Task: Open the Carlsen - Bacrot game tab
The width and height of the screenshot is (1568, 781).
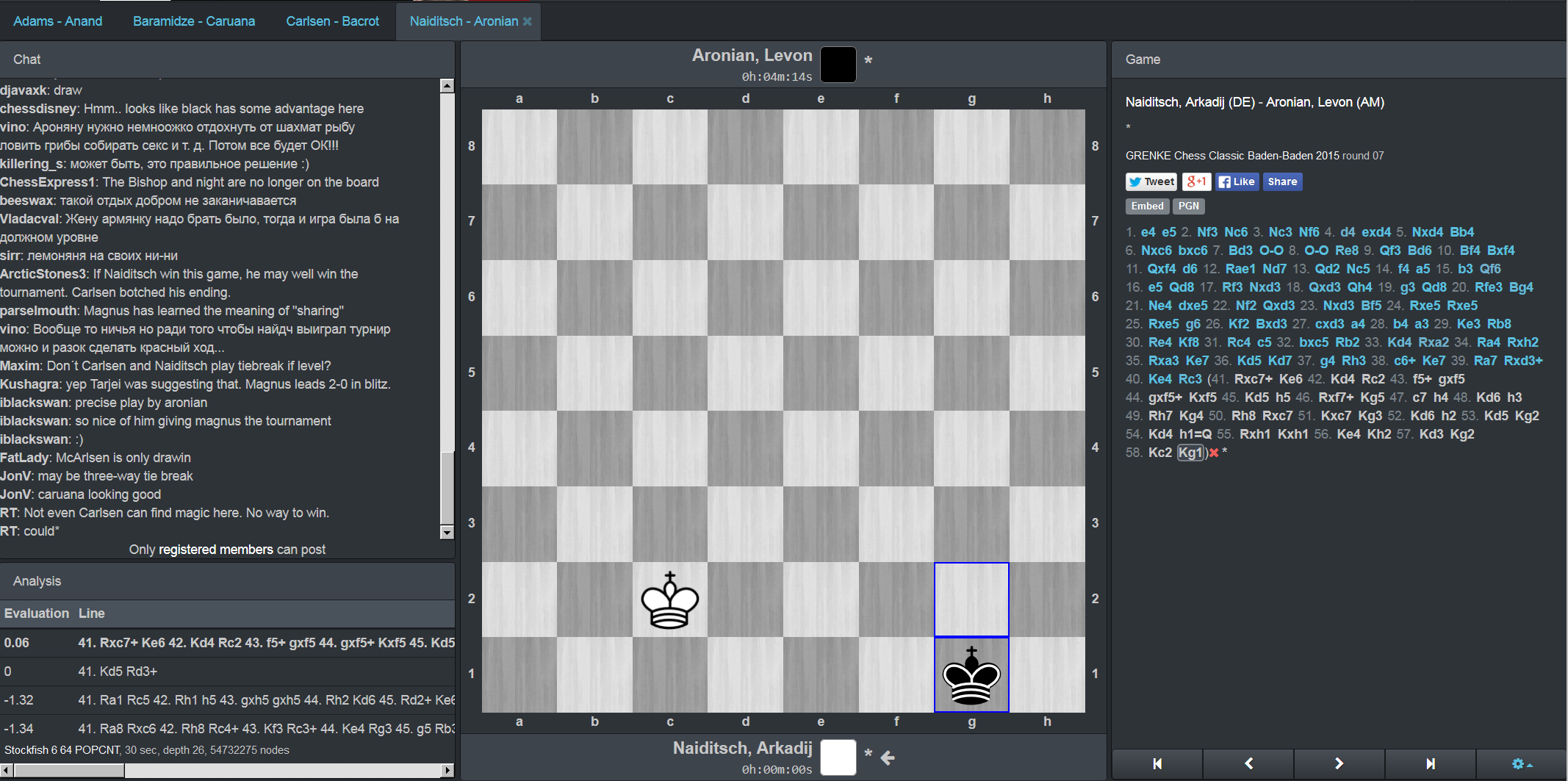Action: point(332,21)
